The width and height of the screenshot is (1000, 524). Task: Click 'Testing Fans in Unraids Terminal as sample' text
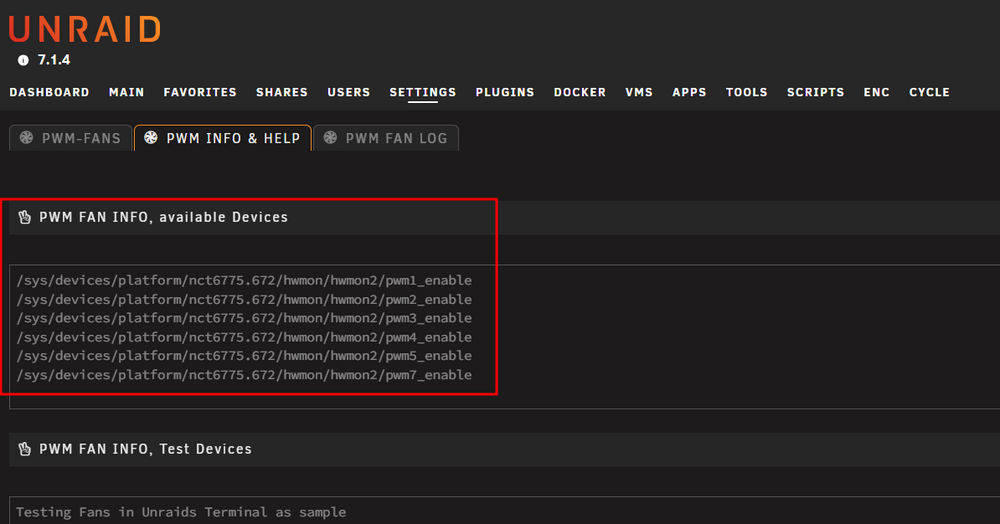[181, 512]
